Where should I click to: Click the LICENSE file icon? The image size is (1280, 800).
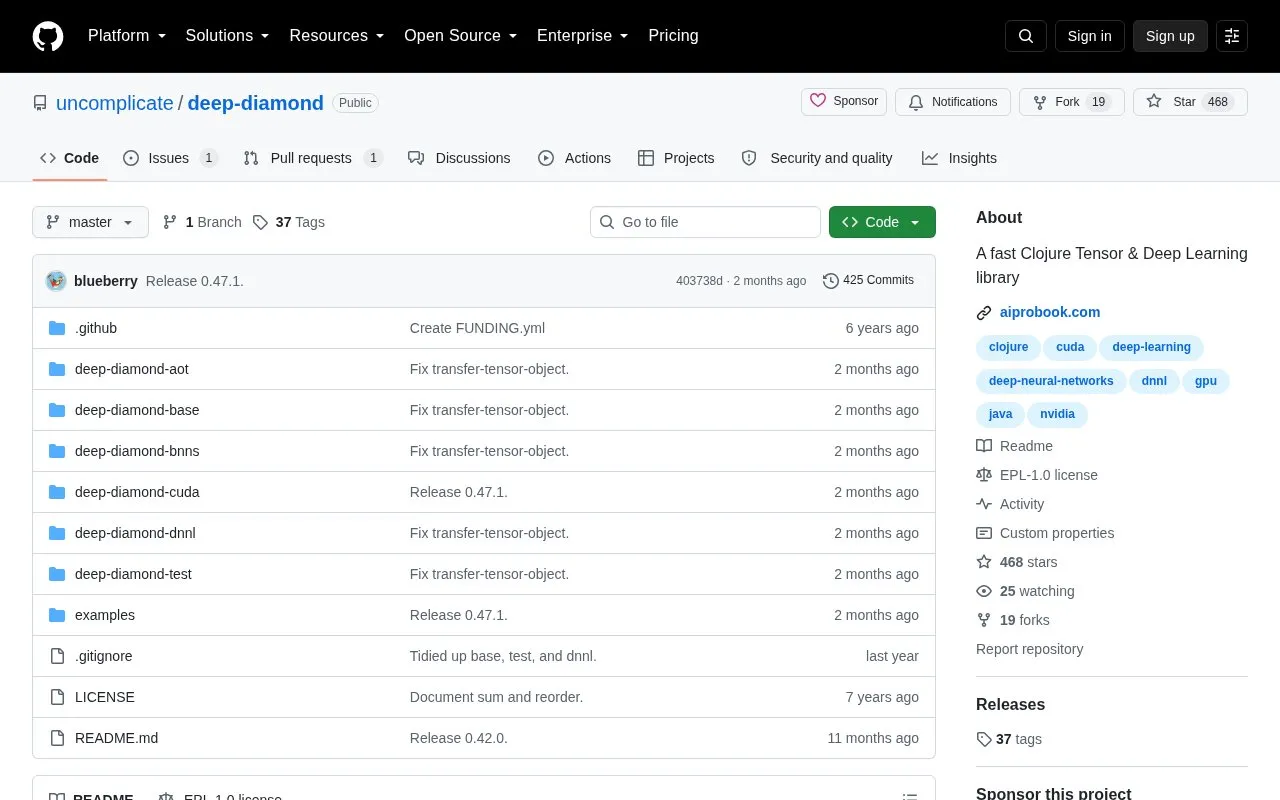(57, 697)
